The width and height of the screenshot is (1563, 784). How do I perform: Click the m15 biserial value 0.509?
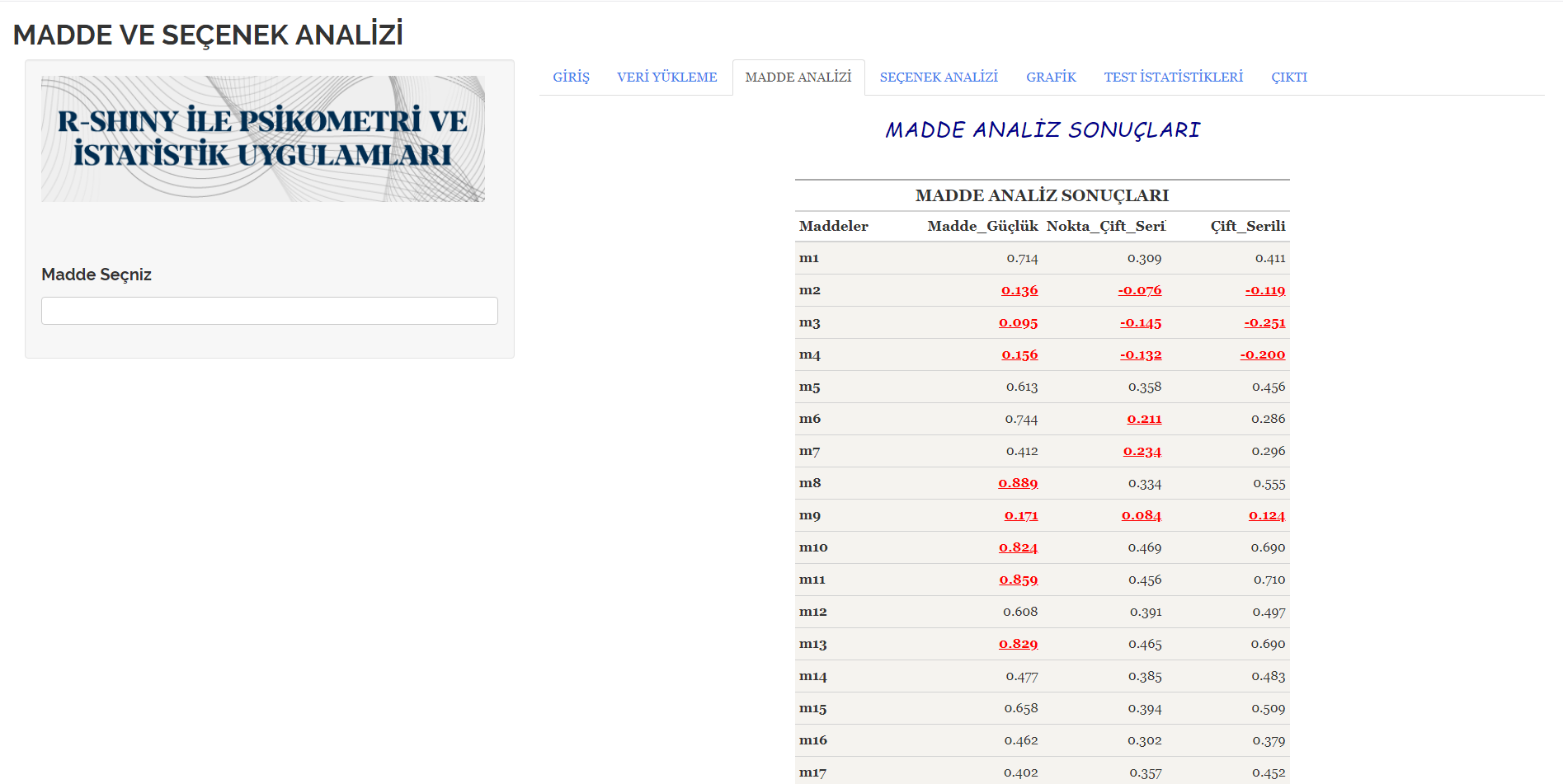[1269, 708]
